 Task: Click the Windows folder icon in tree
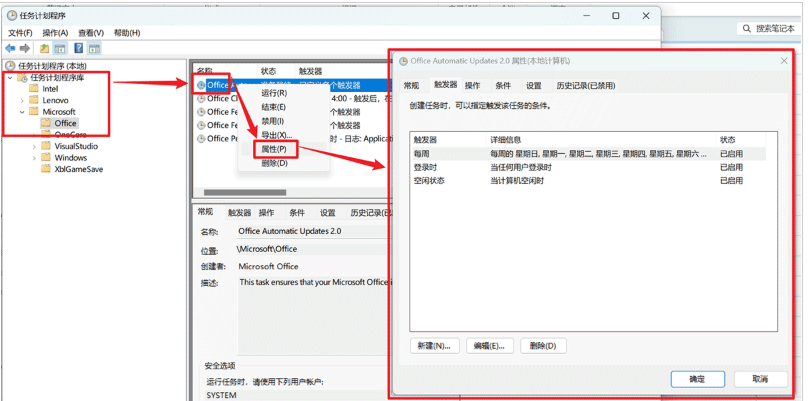[46, 157]
